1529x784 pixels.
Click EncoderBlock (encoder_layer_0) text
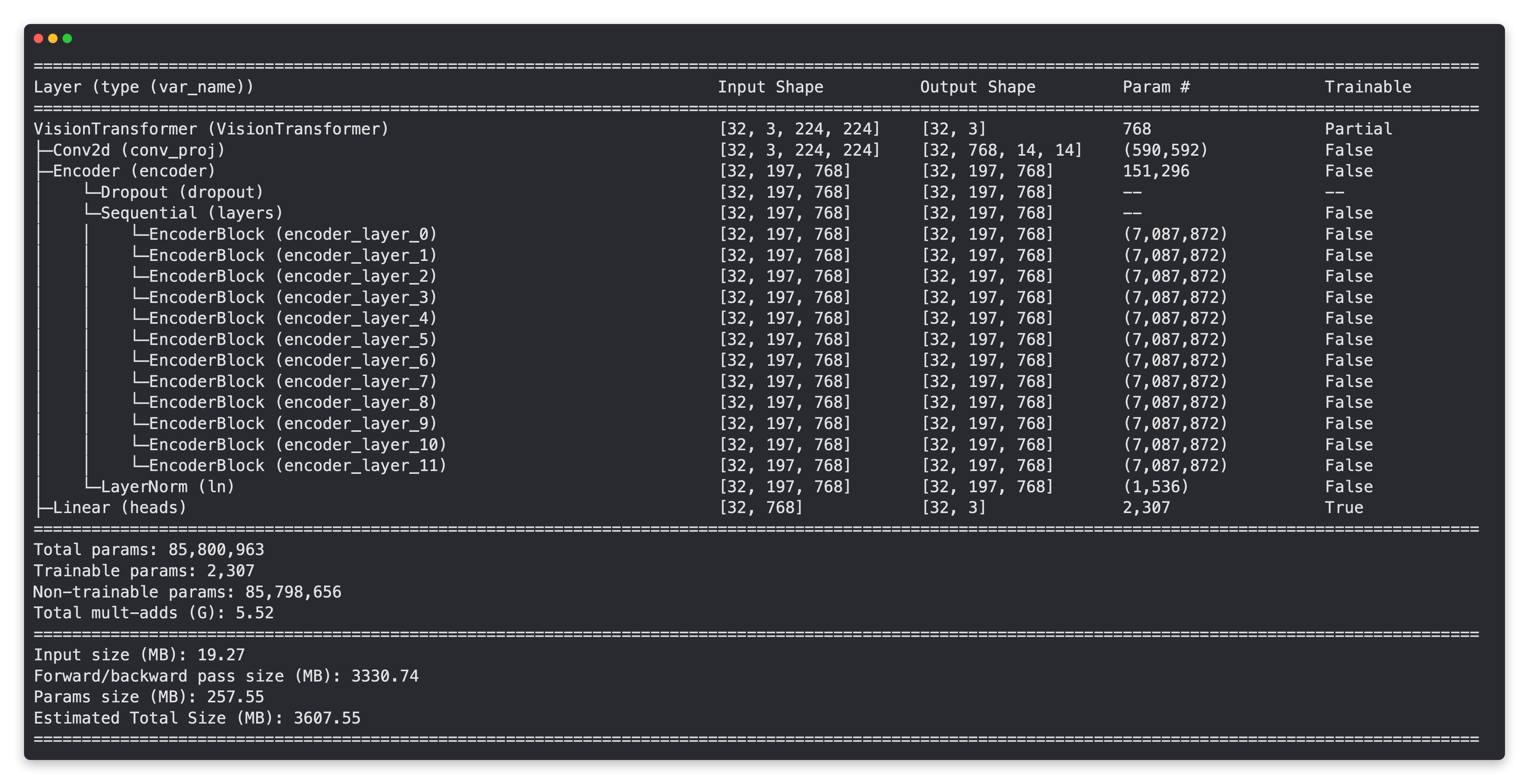tap(292, 235)
